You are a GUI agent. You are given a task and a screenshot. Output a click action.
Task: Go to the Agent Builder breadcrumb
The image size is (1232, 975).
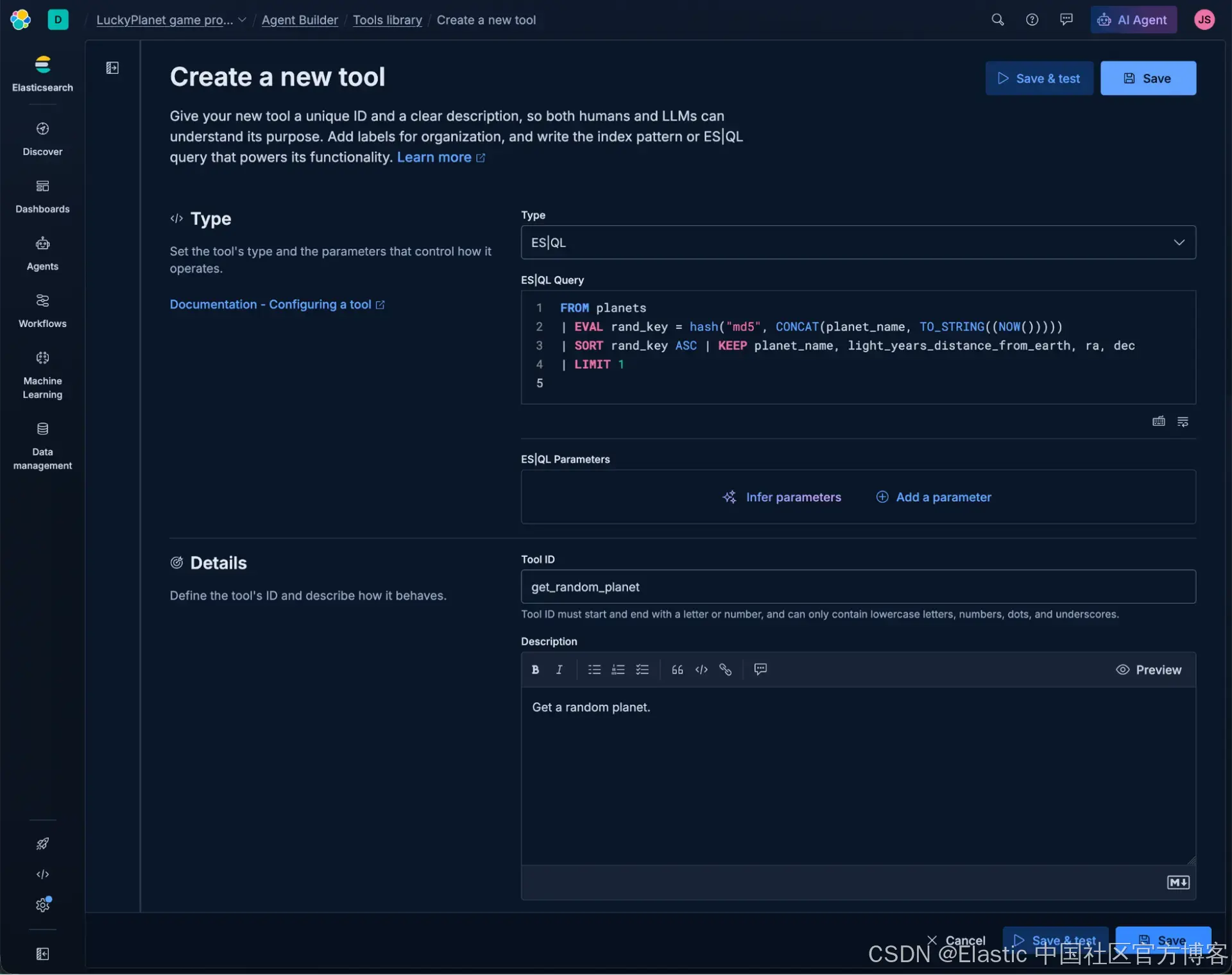(x=300, y=20)
